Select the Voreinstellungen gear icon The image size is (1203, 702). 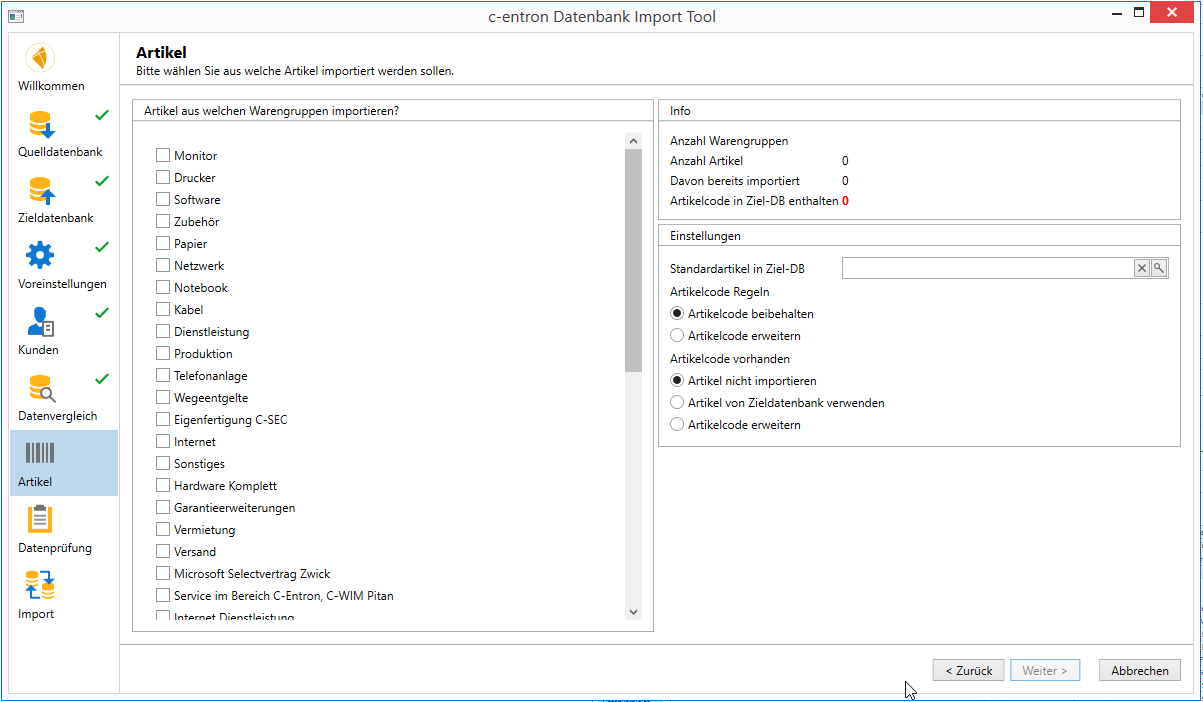40,257
